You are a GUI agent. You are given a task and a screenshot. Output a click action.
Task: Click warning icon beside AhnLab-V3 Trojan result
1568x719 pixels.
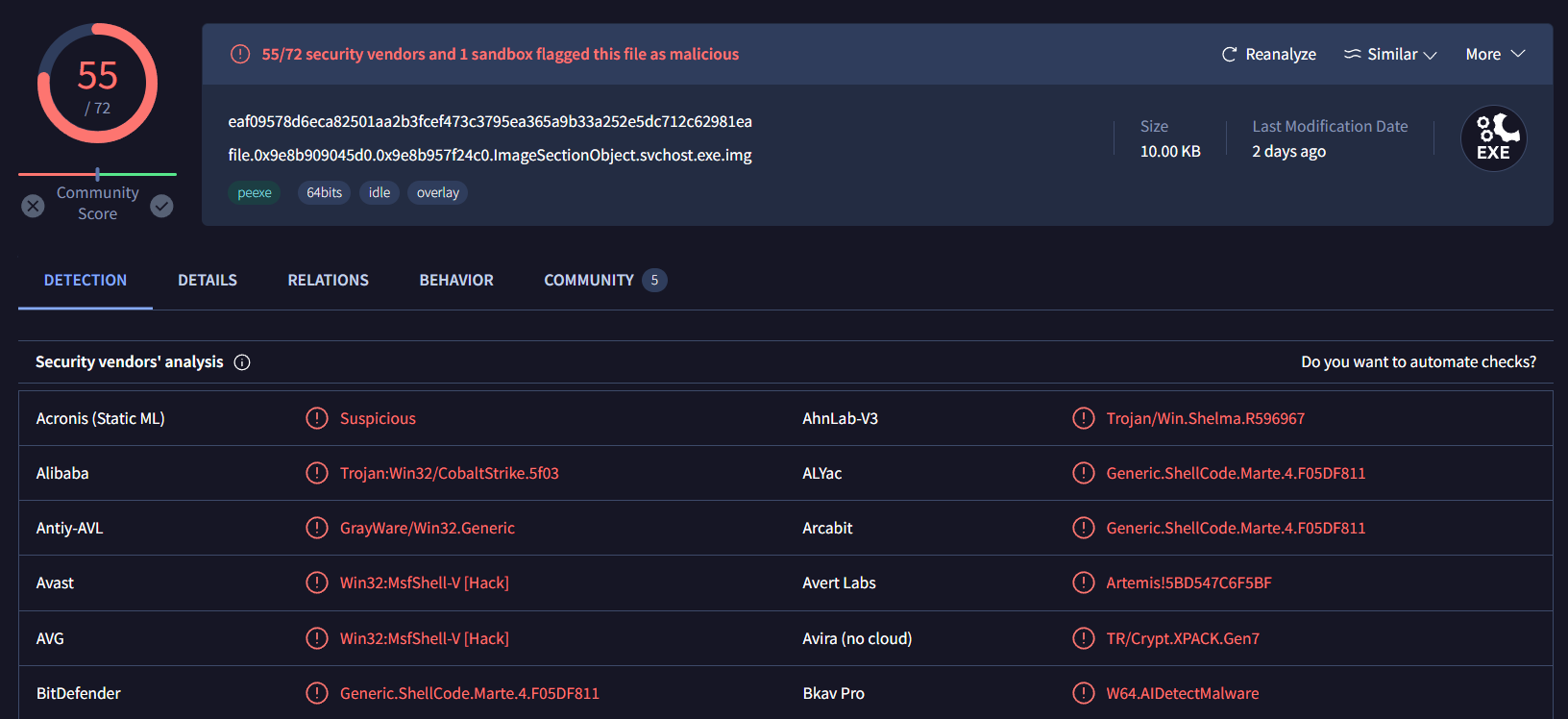coord(1083,419)
